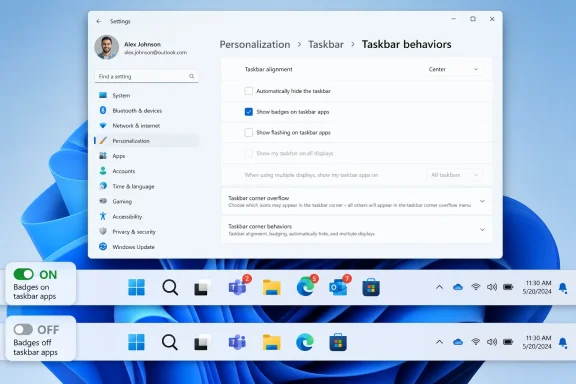This screenshot has width=576, height=384.
Task: Open Apps in the sidebar
Action: 147,156
